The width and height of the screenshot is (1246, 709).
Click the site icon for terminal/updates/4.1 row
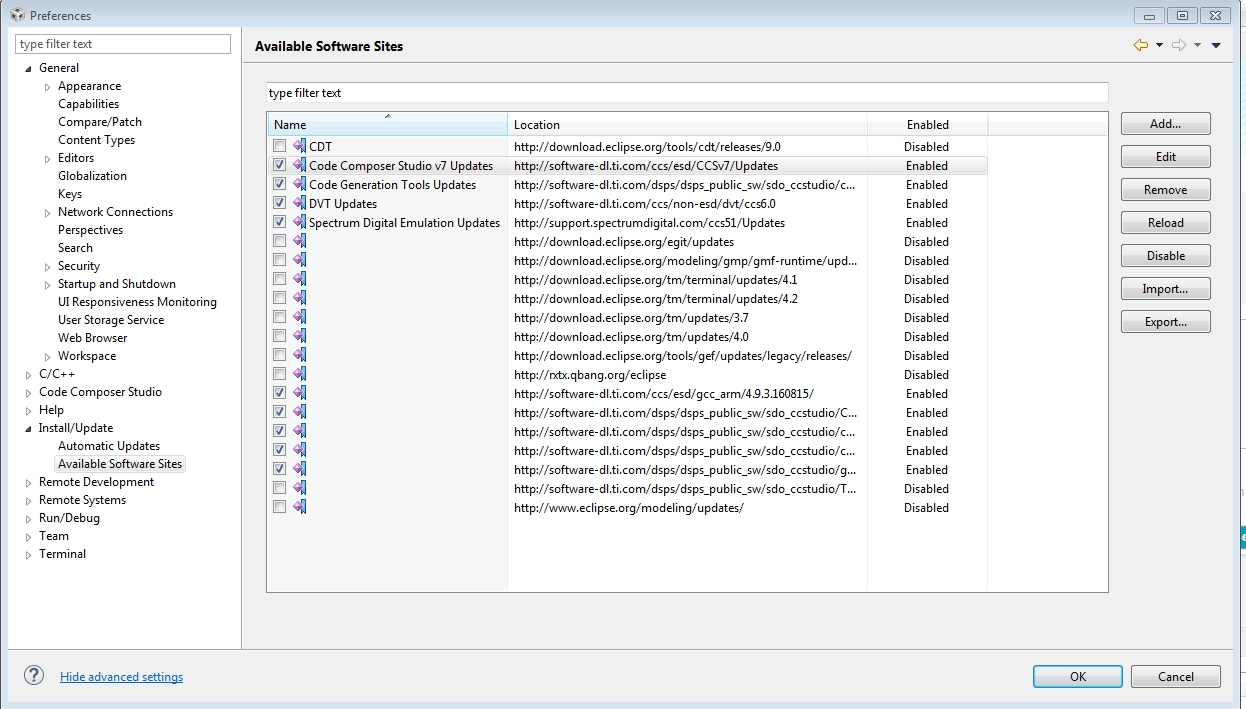(x=299, y=279)
